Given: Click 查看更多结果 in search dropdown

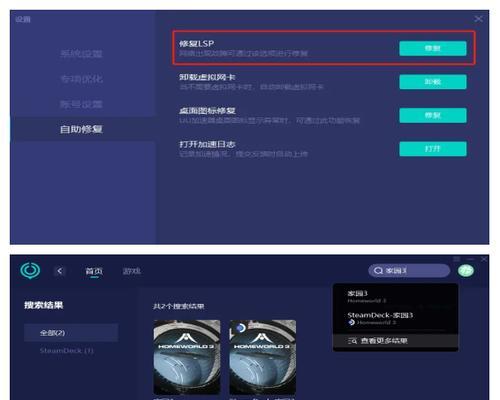Looking at the screenshot, I should click(x=396, y=341).
